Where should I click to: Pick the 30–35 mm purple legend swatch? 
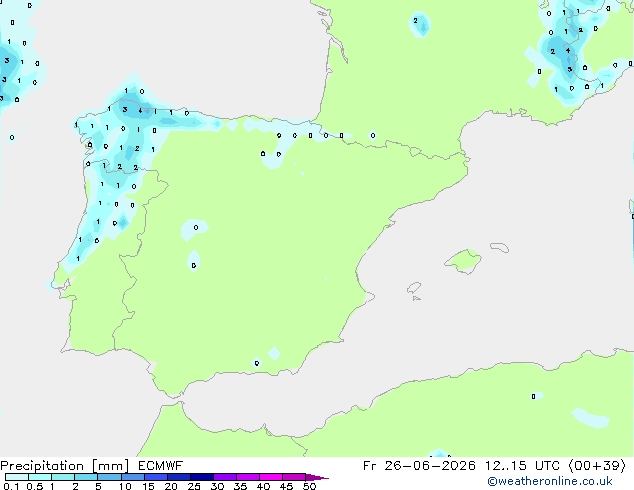click(225, 477)
